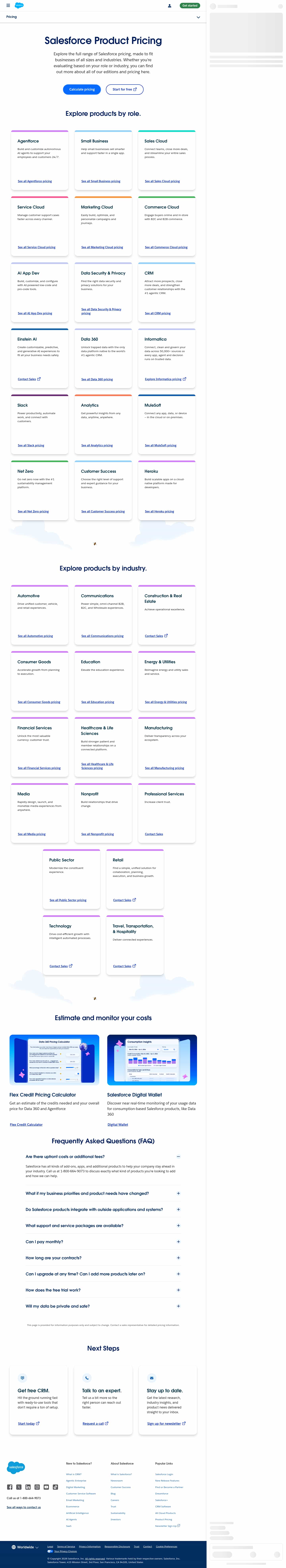
Task: Click Contact Sales on Einstein AI card
Action: 29,379
